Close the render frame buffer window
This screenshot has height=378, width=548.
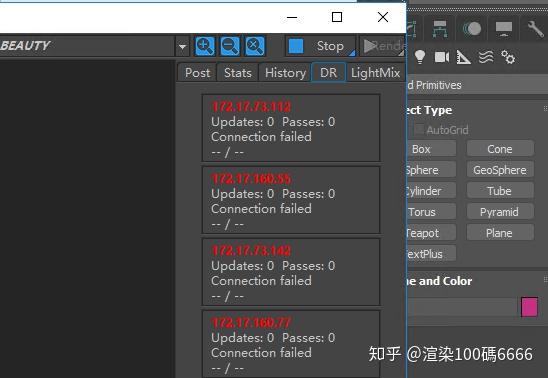point(383,17)
